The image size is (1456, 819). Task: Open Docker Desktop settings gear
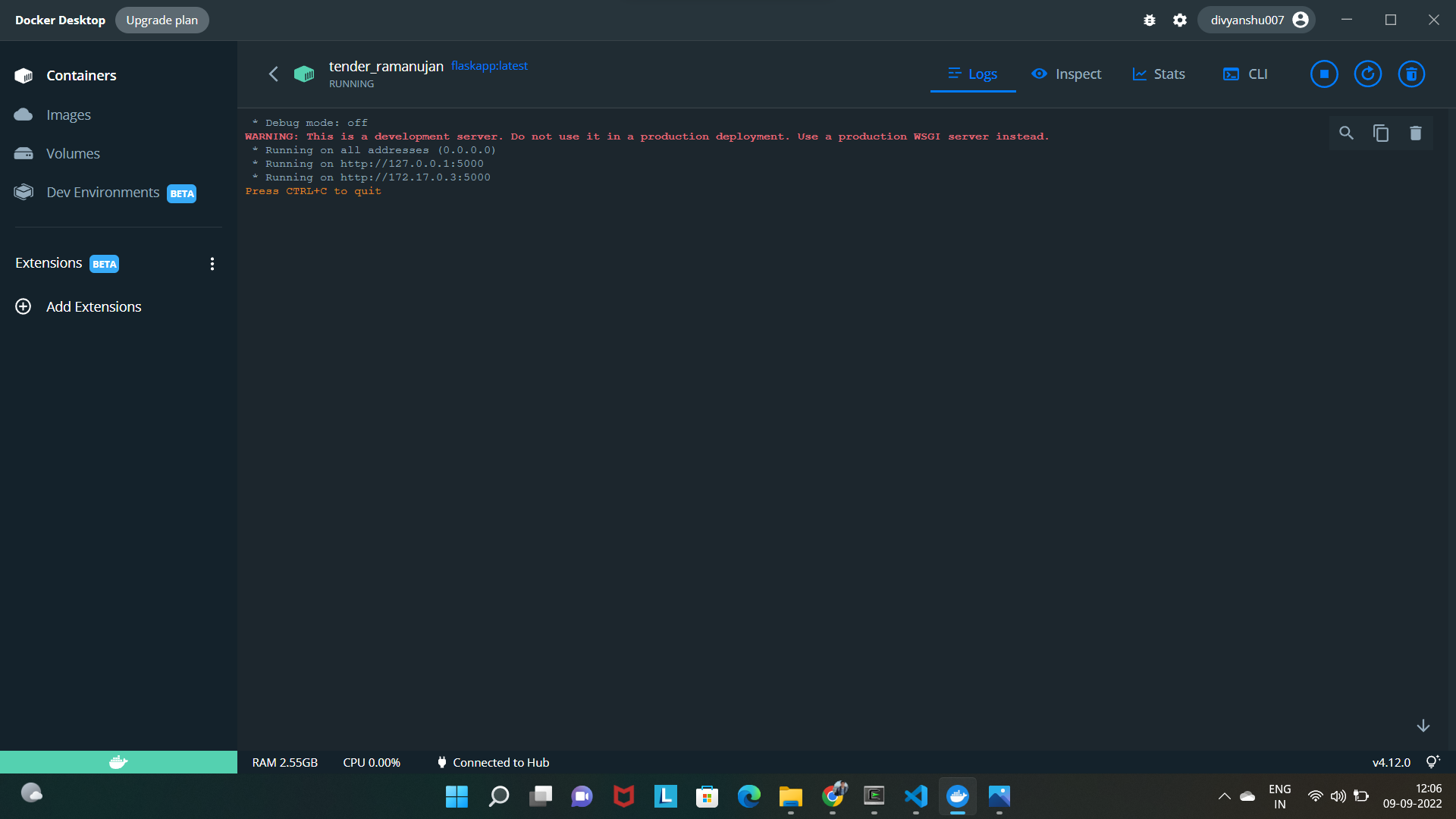pos(1179,20)
